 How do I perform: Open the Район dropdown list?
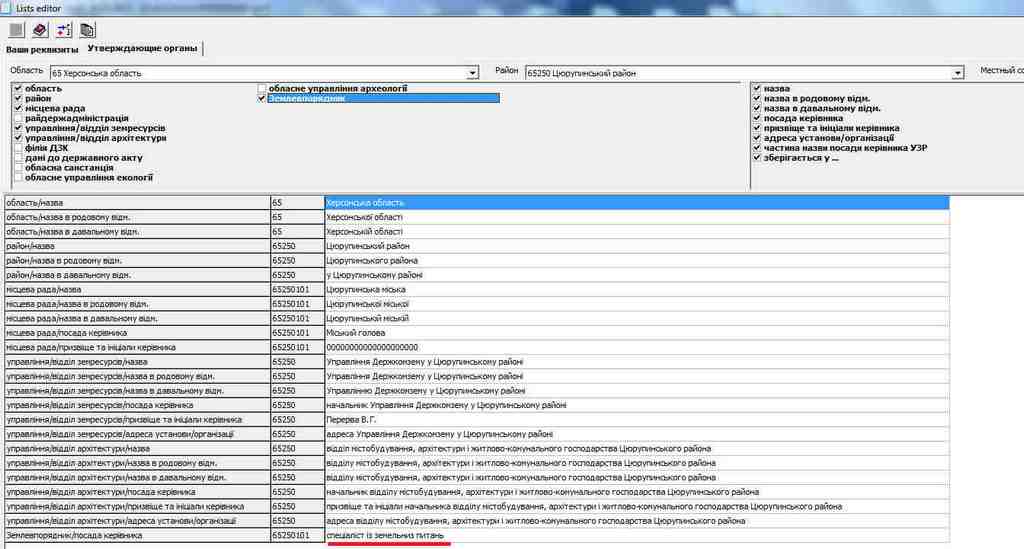(x=957, y=73)
